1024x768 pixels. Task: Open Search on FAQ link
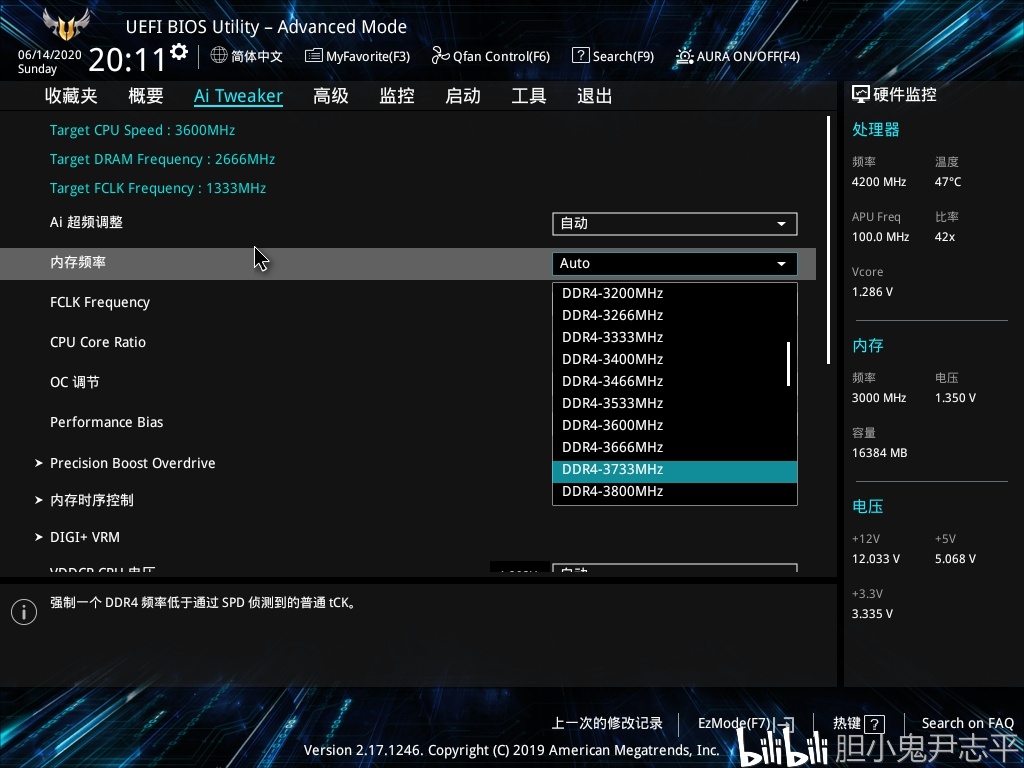(x=967, y=723)
